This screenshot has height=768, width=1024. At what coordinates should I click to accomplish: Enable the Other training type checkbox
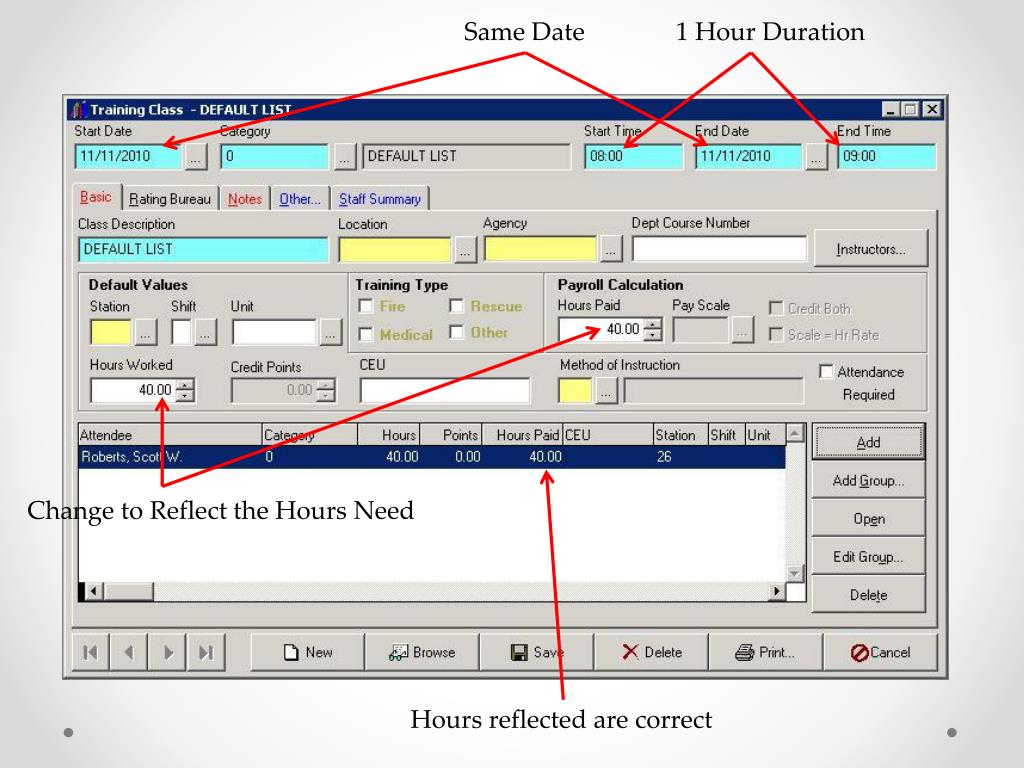point(456,332)
